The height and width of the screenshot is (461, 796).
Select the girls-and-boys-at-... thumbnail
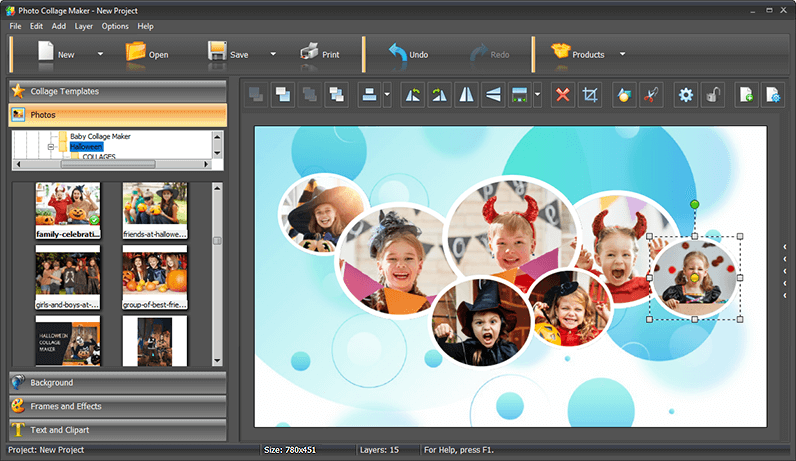[x=68, y=277]
